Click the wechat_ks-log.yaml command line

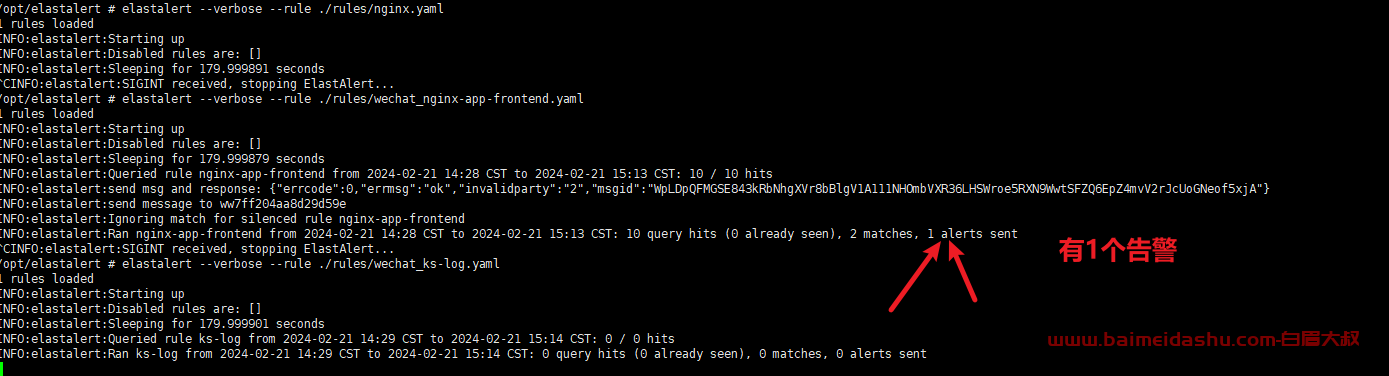click(x=250, y=264)
